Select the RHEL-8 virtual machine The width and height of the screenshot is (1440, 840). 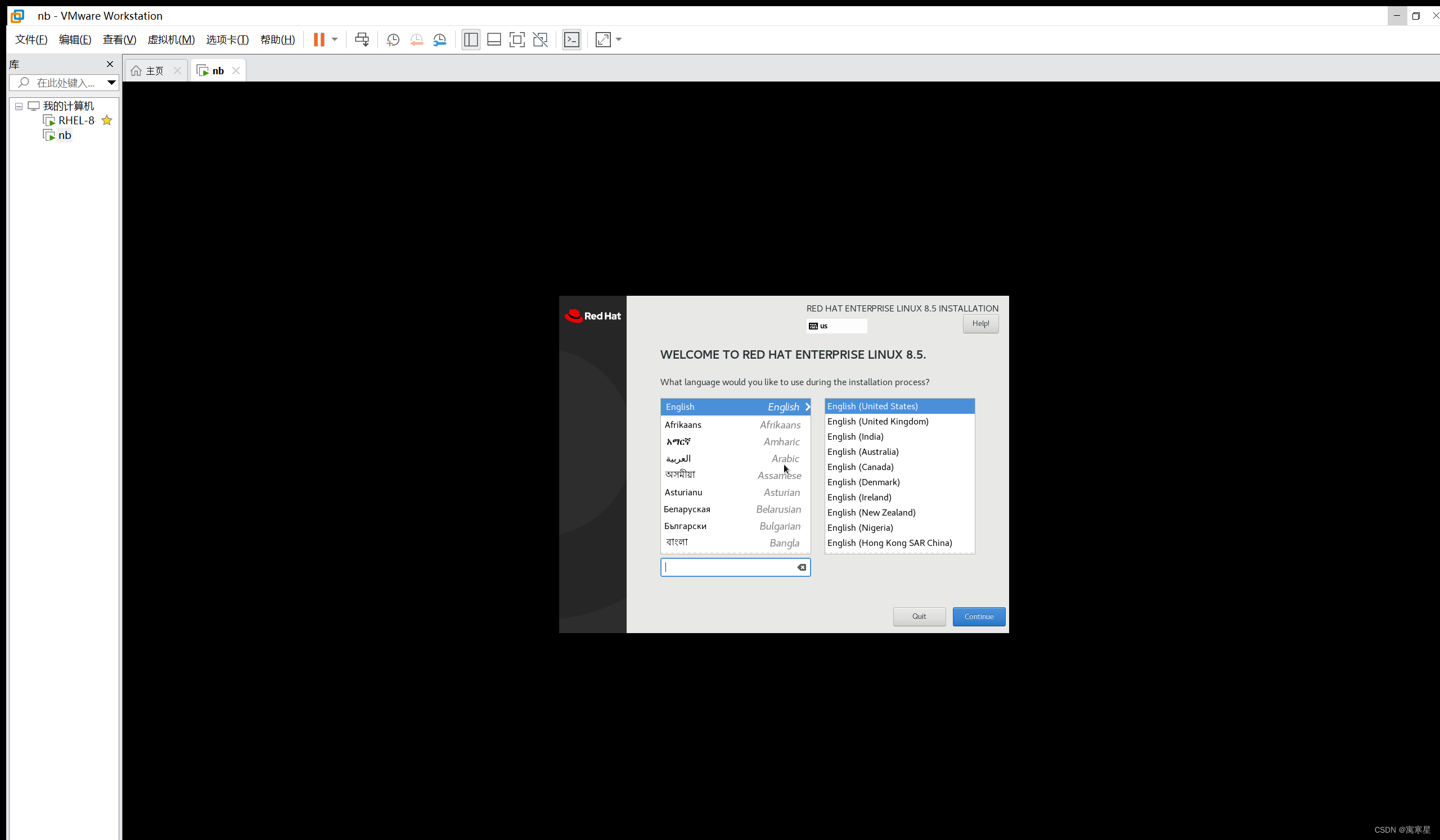click(x=69, y=120)
